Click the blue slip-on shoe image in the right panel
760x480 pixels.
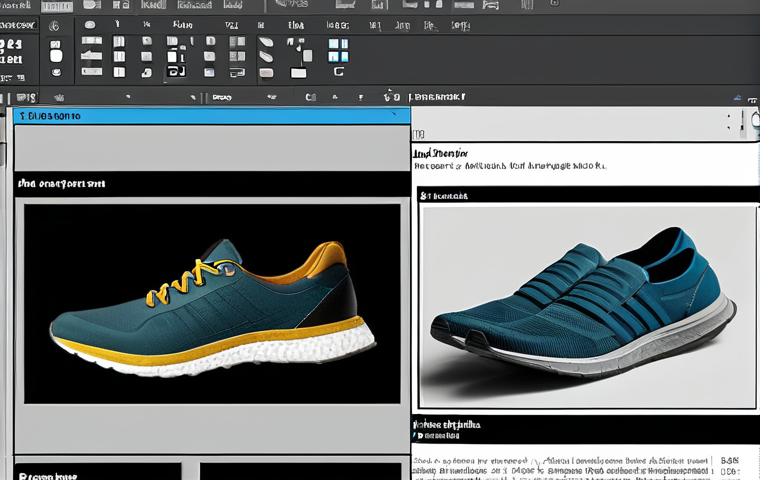pos(587,306)
